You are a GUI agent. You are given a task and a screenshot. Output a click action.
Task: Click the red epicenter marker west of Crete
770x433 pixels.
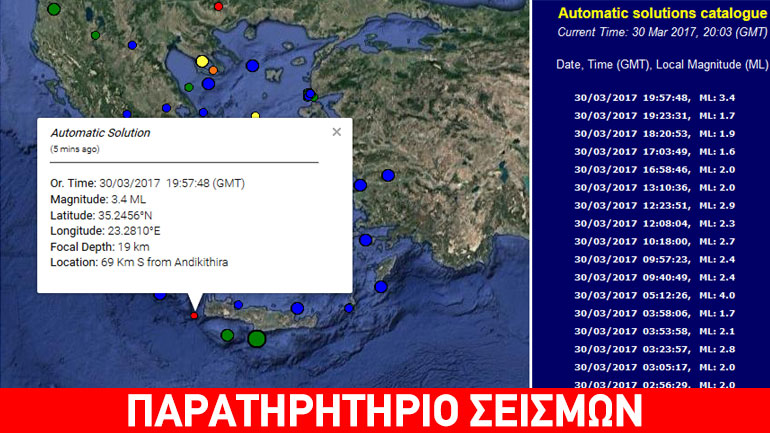(194, 316)
